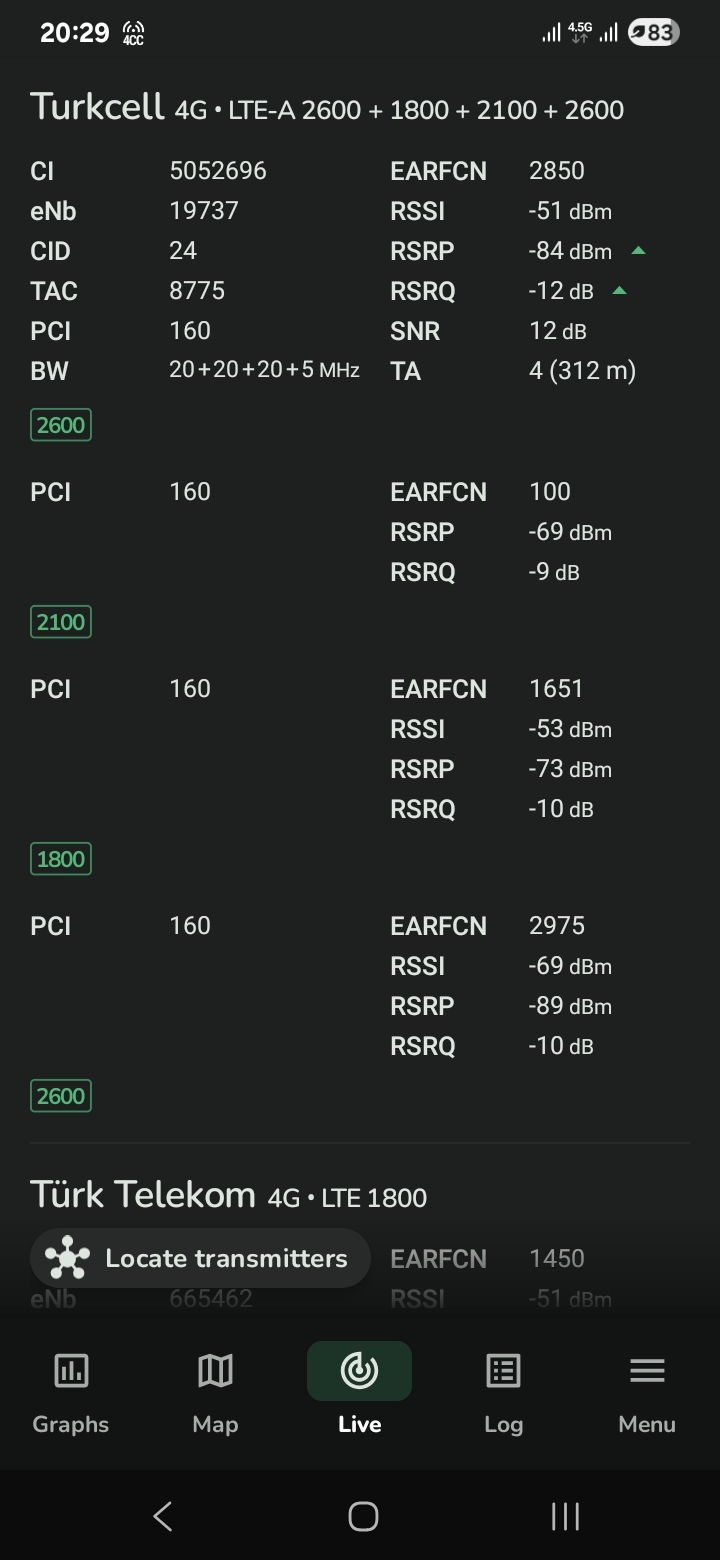Open the Graphs tab icon

[71, 1370]
